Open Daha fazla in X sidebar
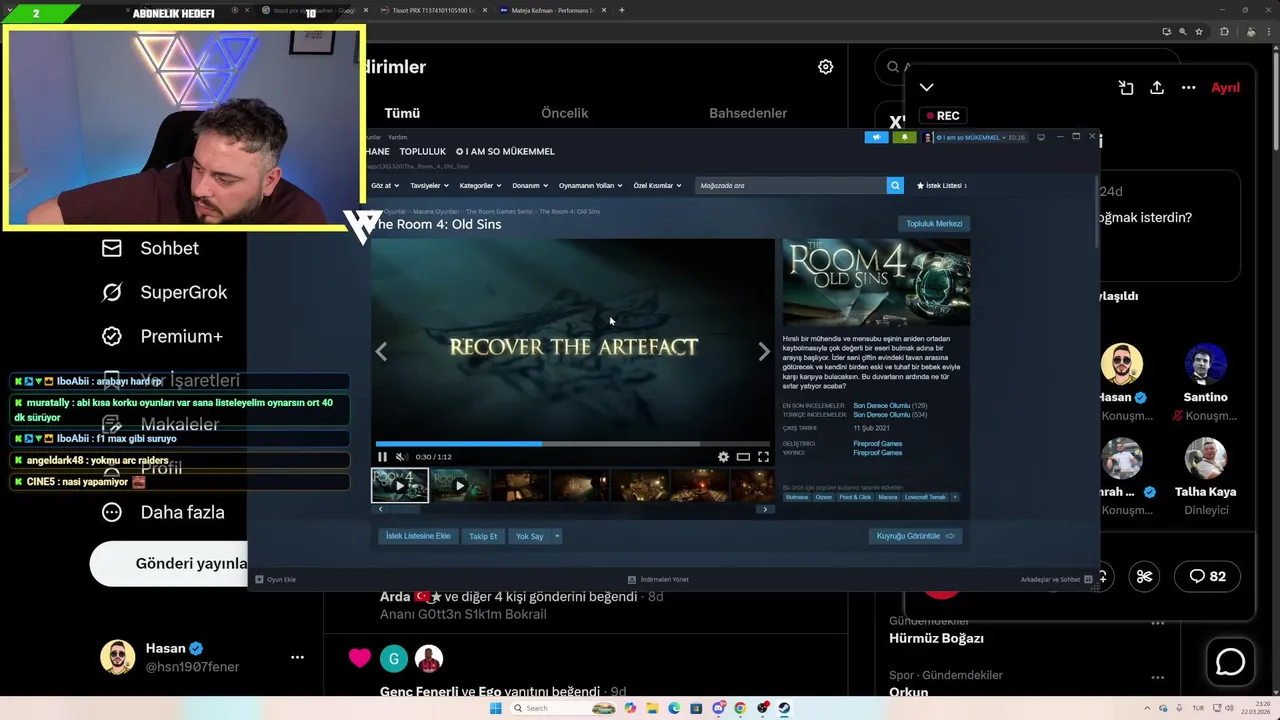This screenshot has width=1280, height=720. pos(163,512)
